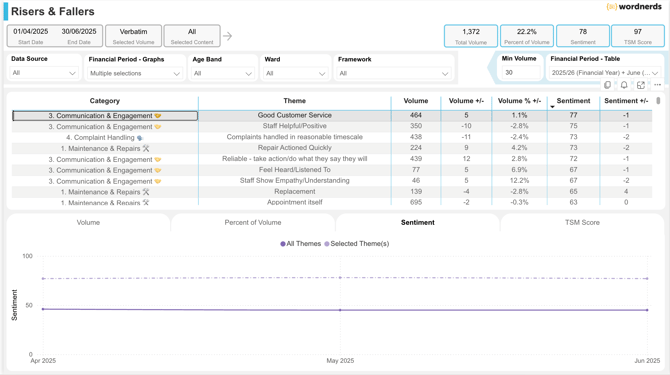This screenshot has width=670, height=375.
Task: Open the Data Source dropdown
Action: click(44, 73)
